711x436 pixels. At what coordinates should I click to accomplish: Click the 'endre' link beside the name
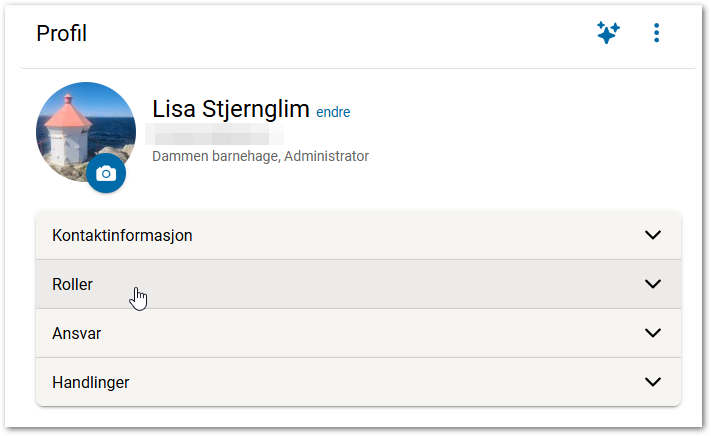tap(333, 112)
